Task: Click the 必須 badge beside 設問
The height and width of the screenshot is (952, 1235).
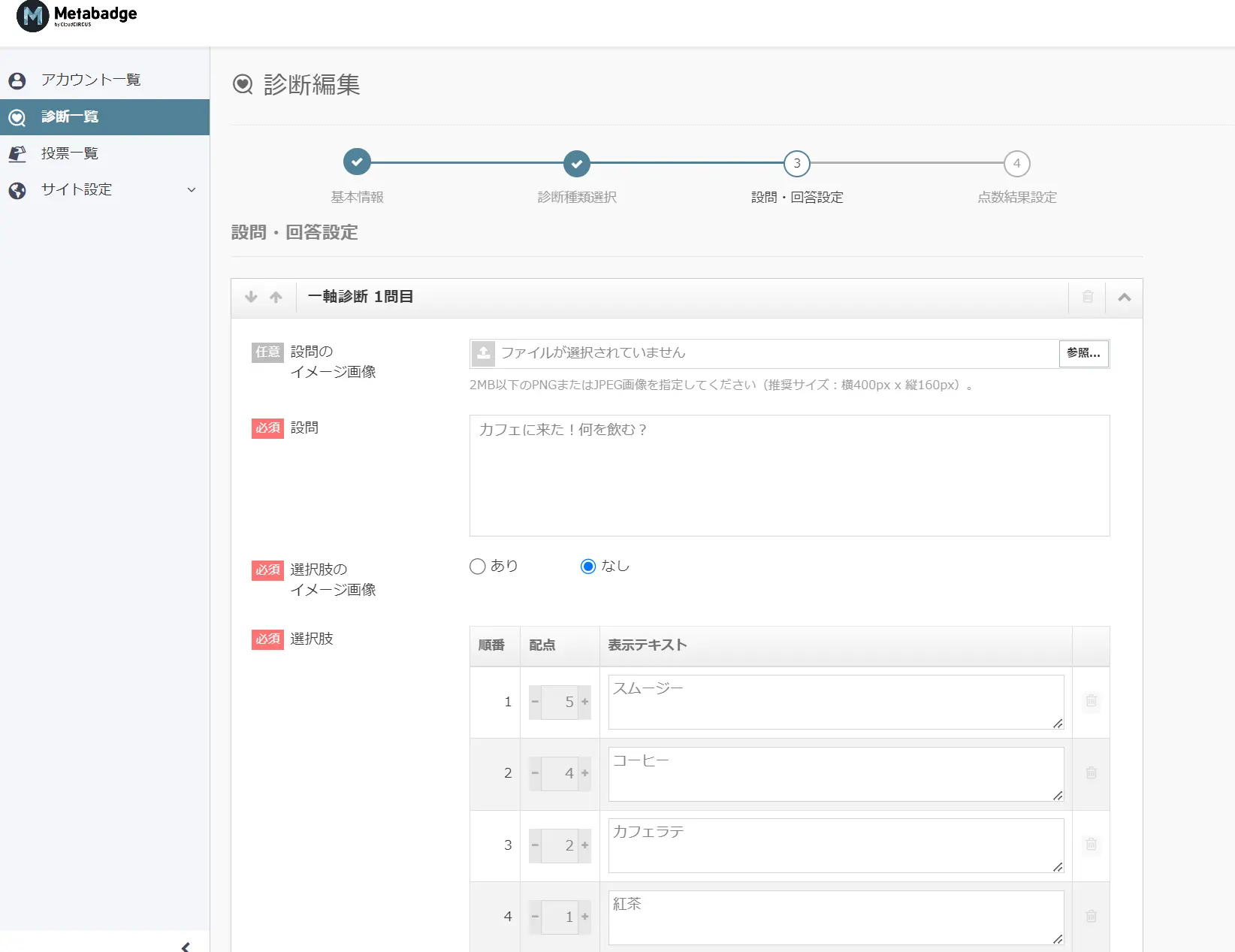Action: tap(267, 428)
